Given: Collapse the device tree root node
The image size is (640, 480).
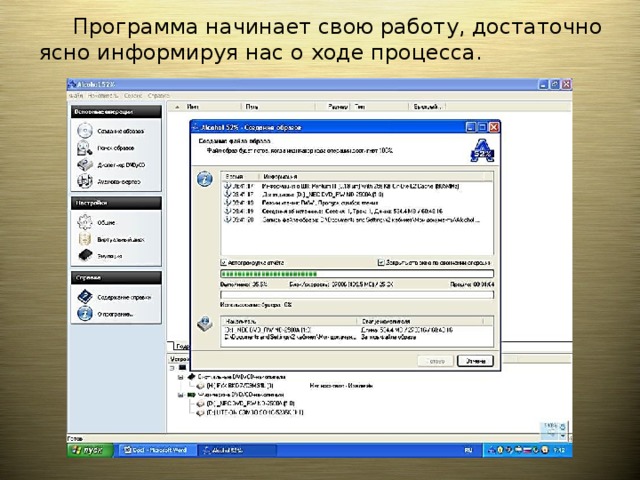Looking at the screenshot, I should pos(172,368).
